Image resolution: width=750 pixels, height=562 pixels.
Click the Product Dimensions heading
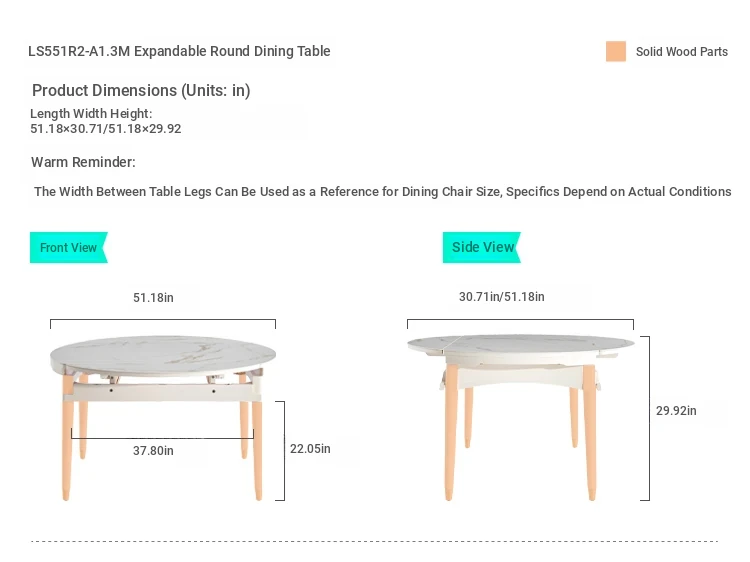tap(141, 90)
